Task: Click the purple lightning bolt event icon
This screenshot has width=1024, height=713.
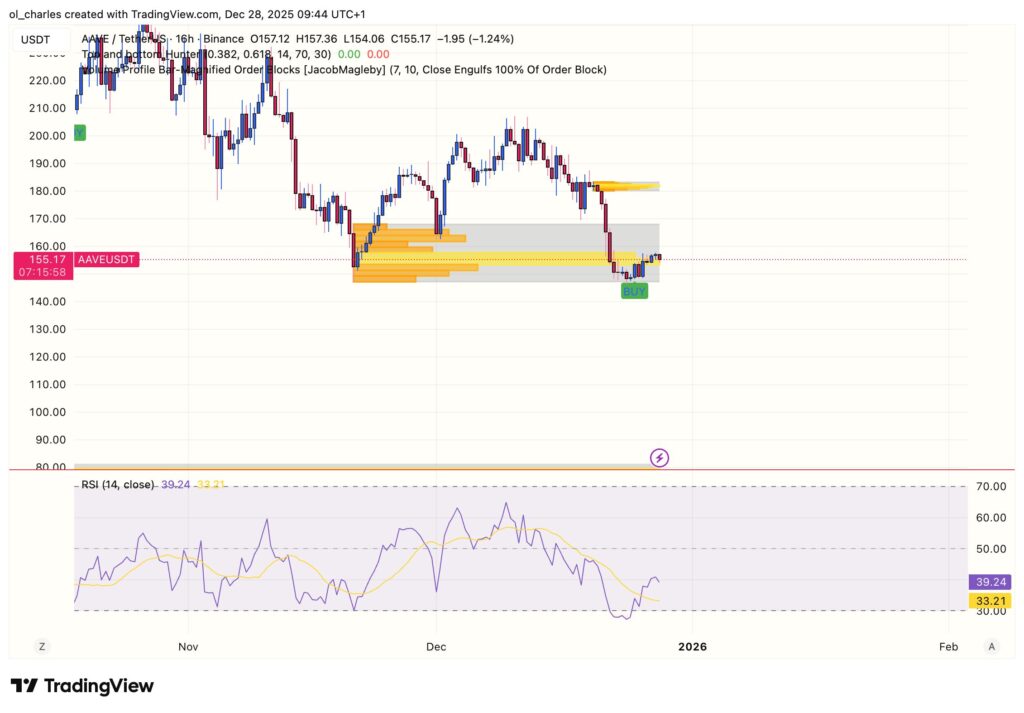Action: coord(659,458)
